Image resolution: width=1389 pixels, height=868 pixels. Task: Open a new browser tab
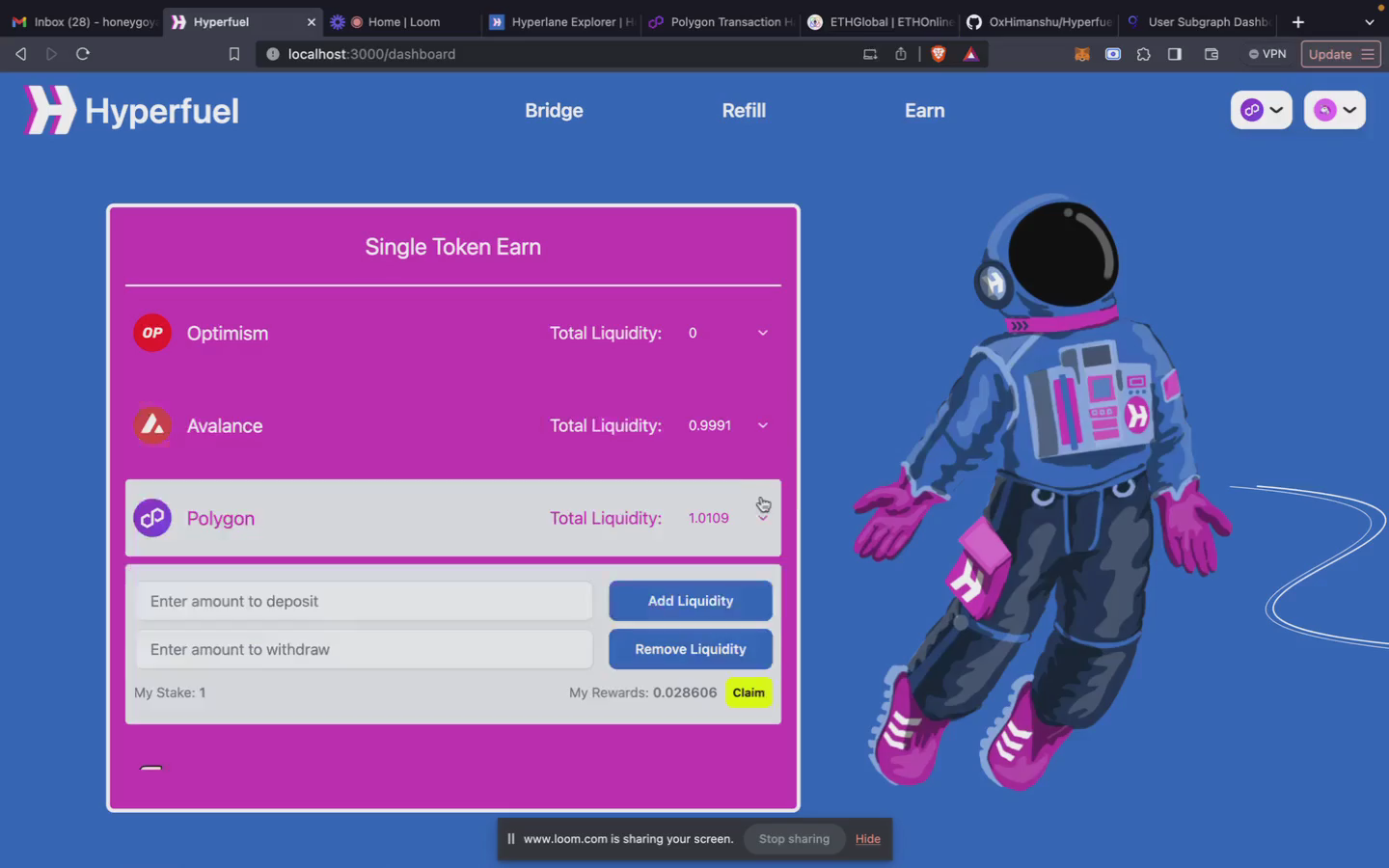click(x=1298, y=21)
